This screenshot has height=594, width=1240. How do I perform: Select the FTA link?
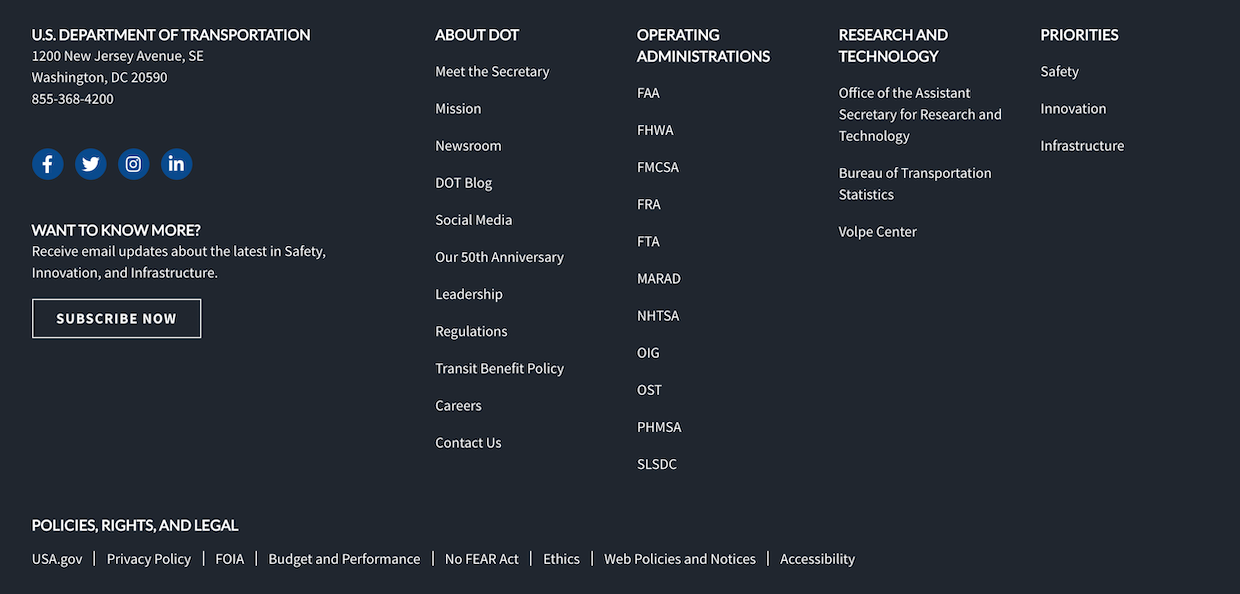point(648,241)
